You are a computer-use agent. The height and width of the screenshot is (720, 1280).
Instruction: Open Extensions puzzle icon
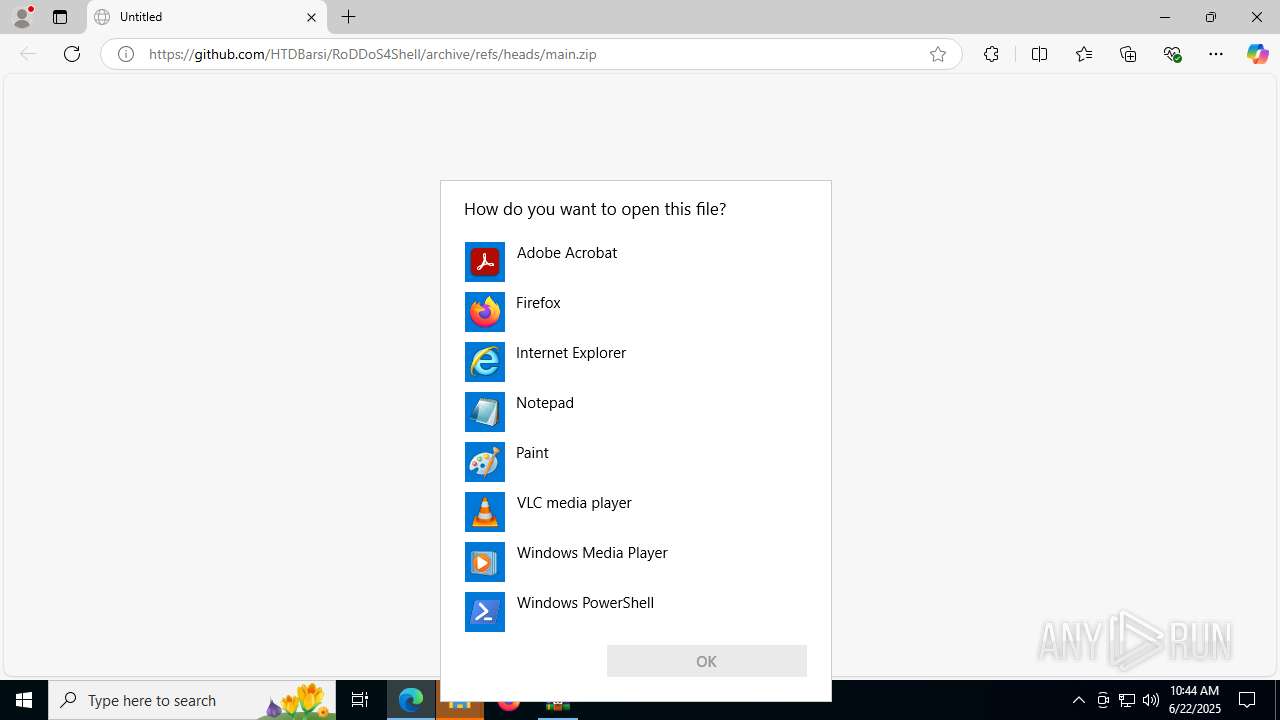click(x=991, y=54)
